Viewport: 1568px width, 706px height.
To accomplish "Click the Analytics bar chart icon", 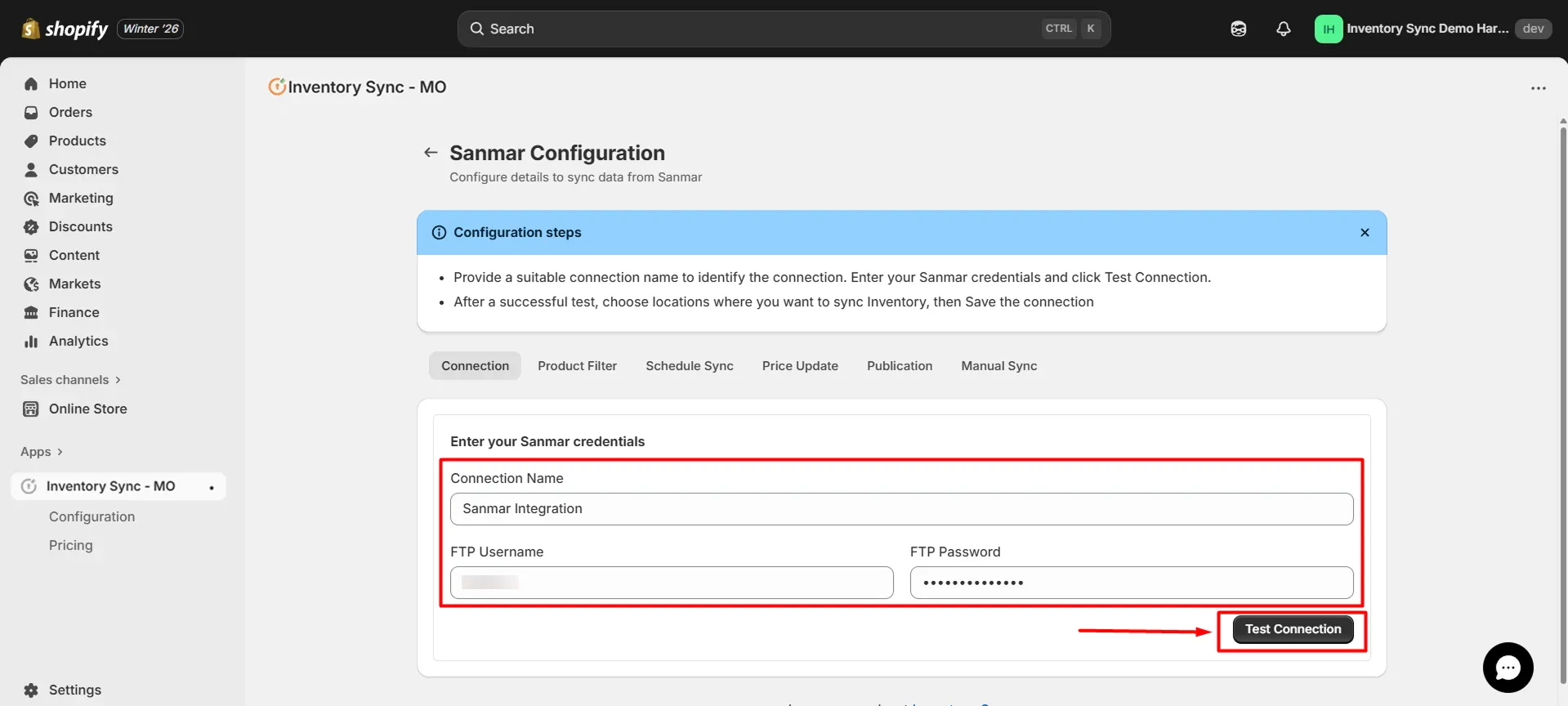I will [31, 341].
